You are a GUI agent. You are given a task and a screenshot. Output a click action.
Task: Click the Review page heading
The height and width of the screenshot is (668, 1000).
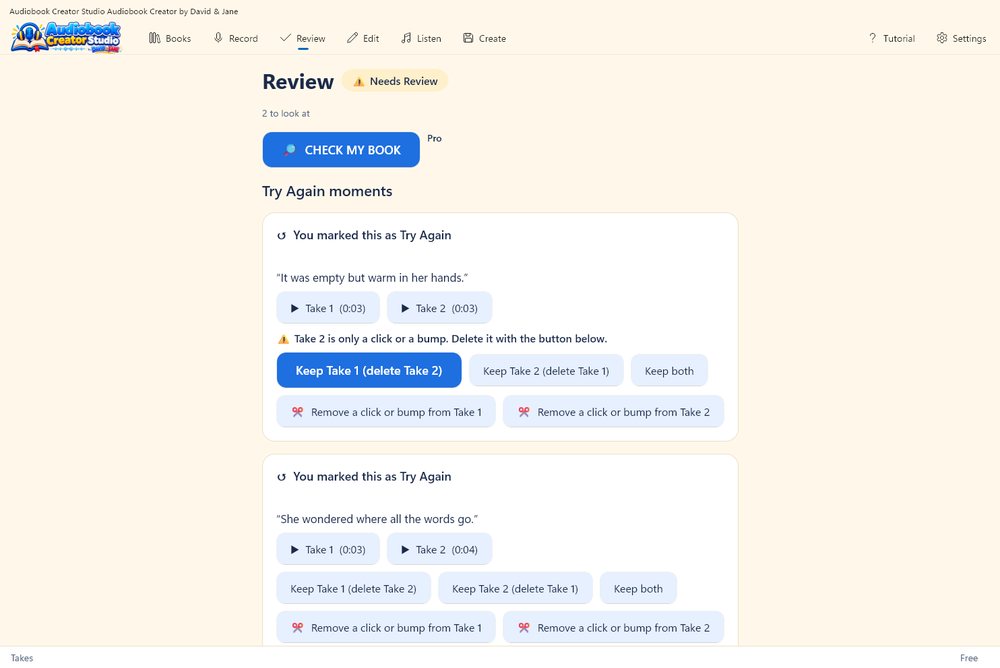click(298, 82)
